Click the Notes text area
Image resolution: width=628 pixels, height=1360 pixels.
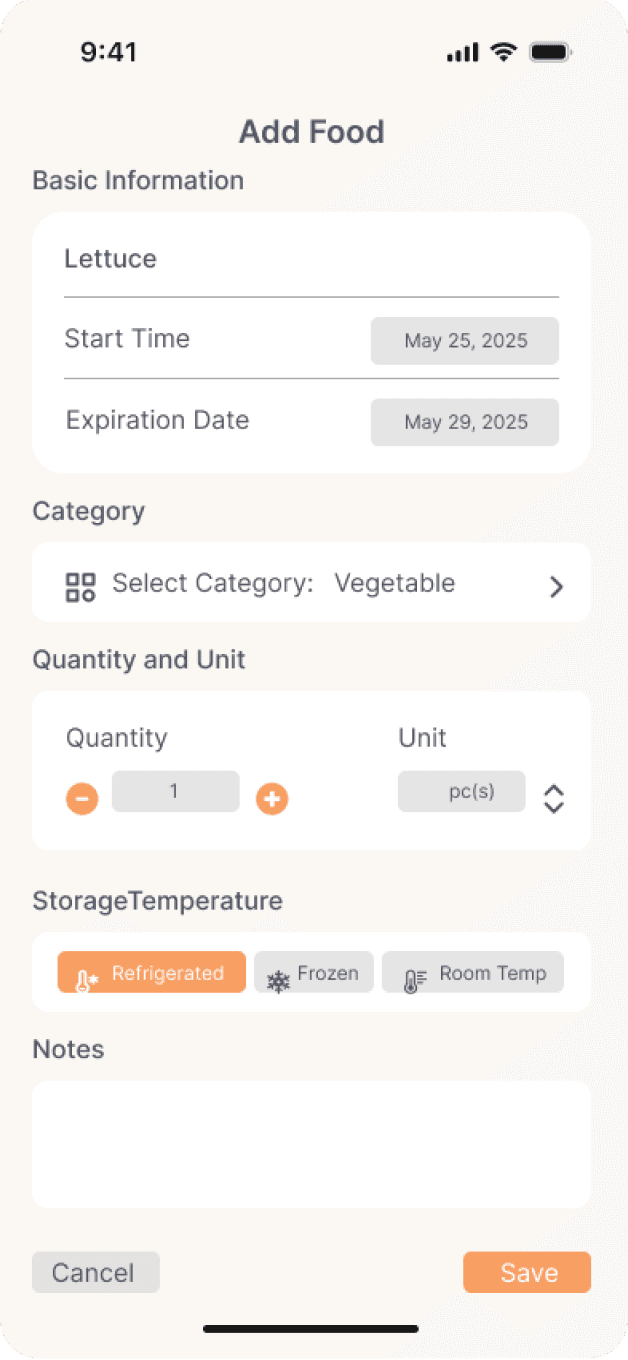pyautogui.click(x=311, y=1144)
